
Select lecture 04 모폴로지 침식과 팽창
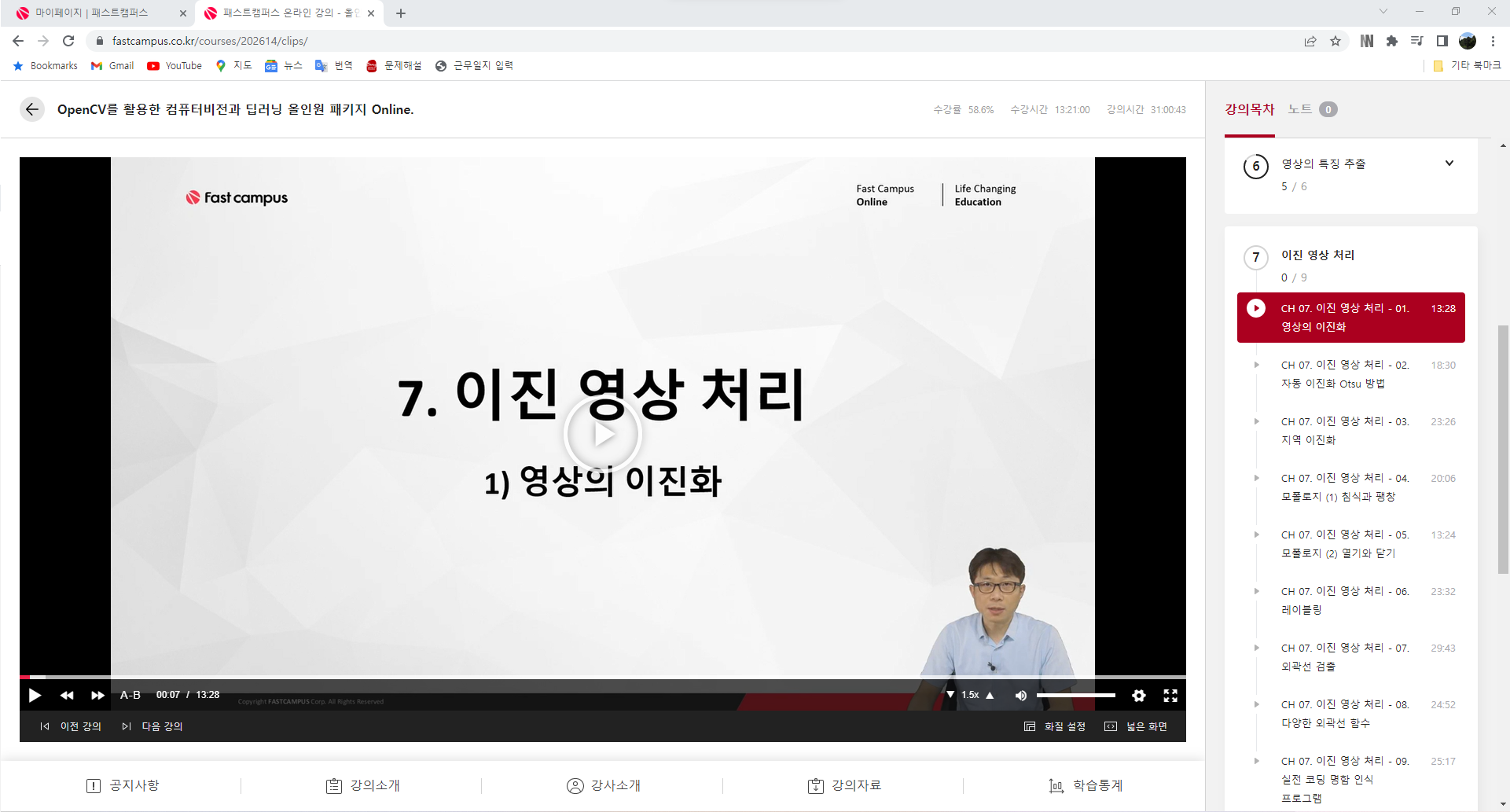[x=1351, y=487]
